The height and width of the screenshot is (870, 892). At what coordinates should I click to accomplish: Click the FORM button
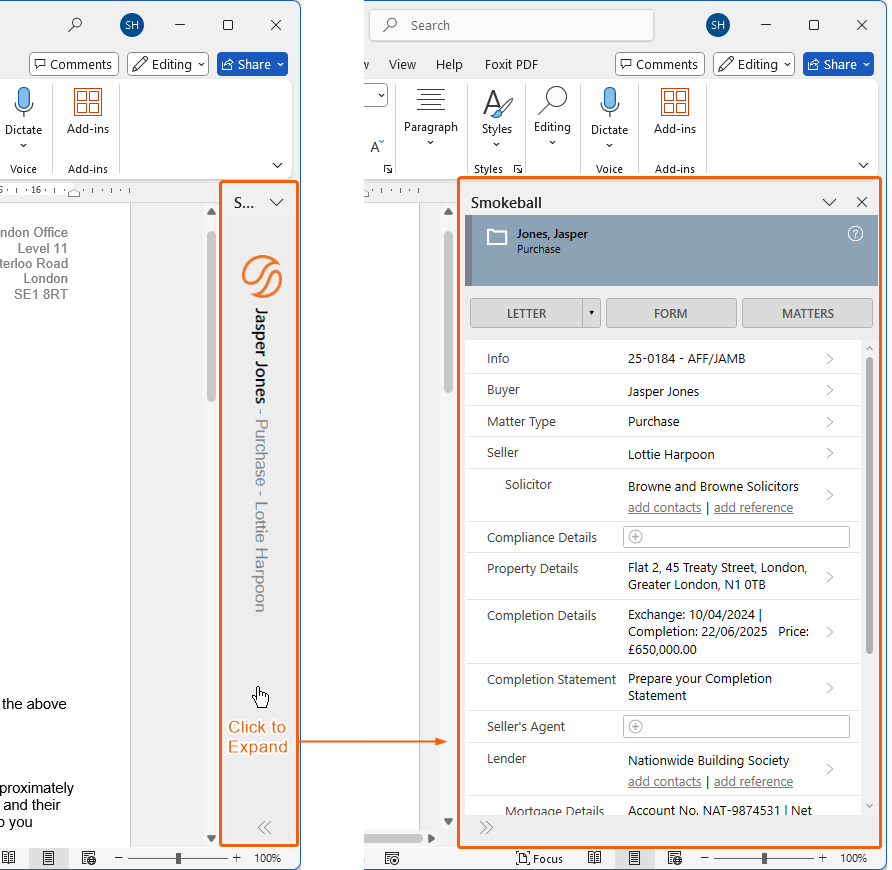[671, 314]
